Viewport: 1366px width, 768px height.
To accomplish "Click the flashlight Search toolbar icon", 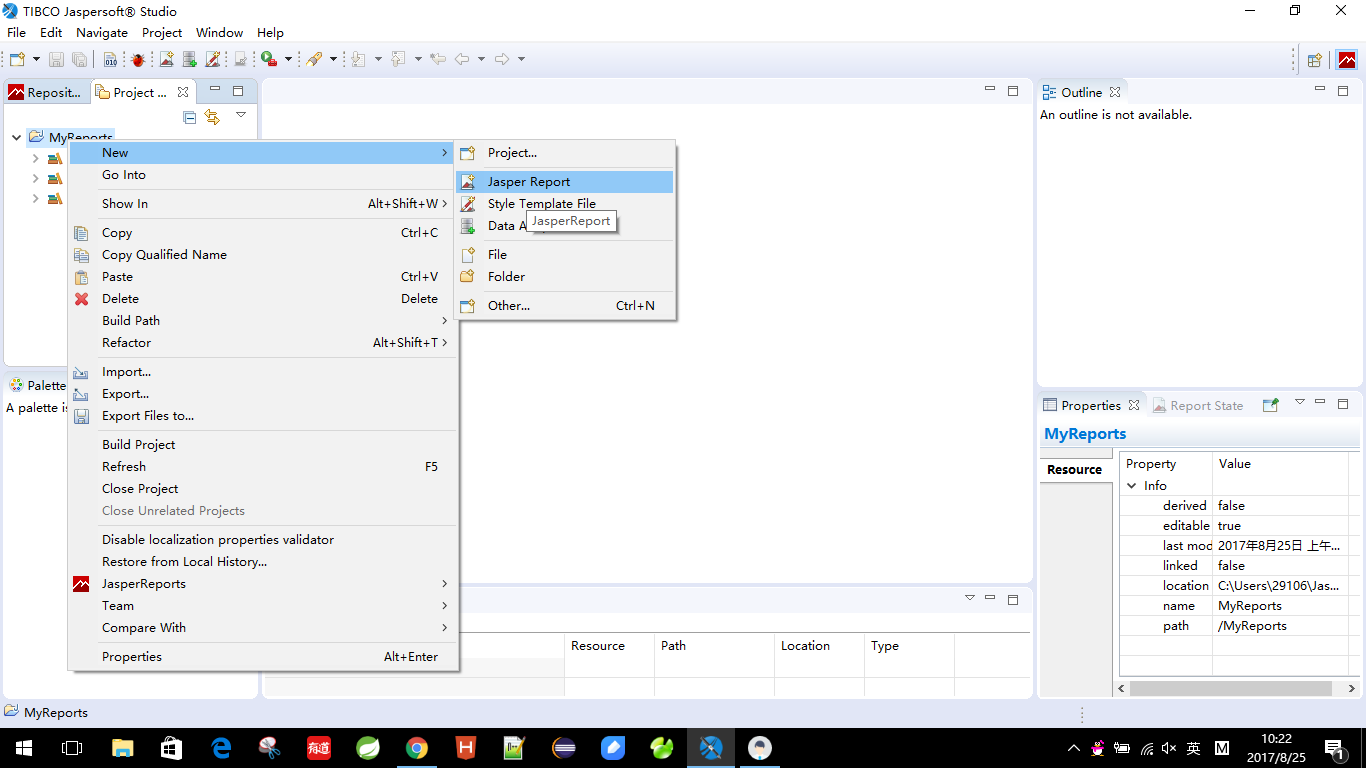I will click(314, 59).
